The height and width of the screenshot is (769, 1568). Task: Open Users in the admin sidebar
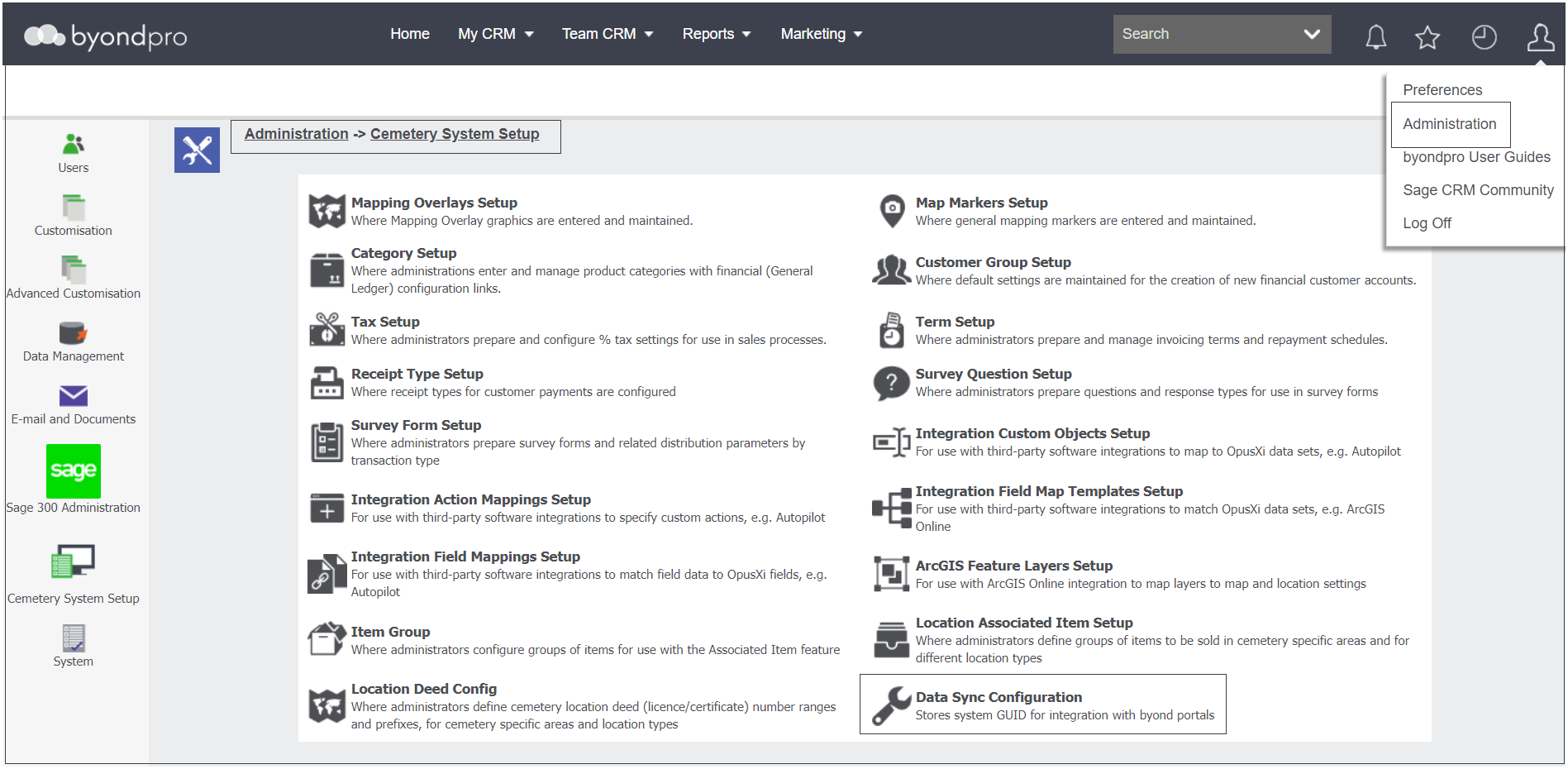[74, 145]
